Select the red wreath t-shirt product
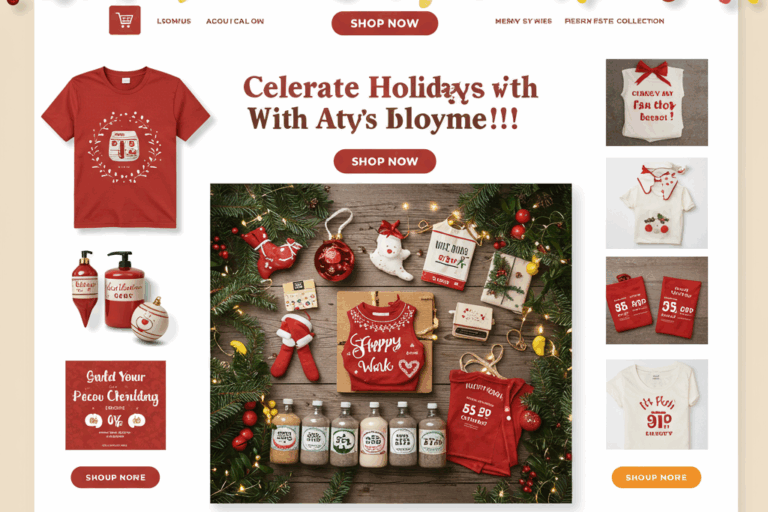This screenshot has width=768, height=512. (x=125, y=147)
